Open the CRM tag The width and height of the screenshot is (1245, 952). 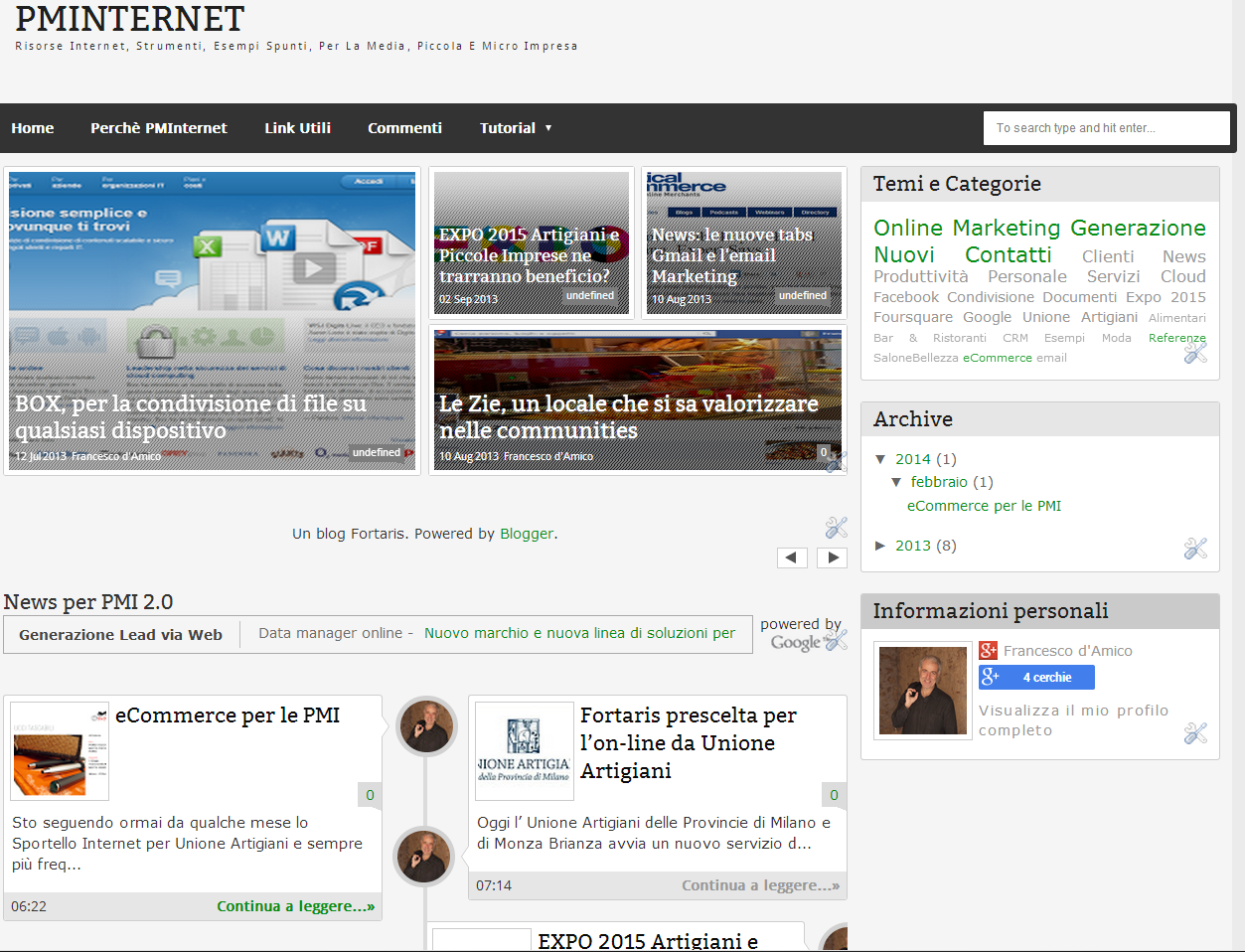pyautogui.click(x=1015, y=338)
